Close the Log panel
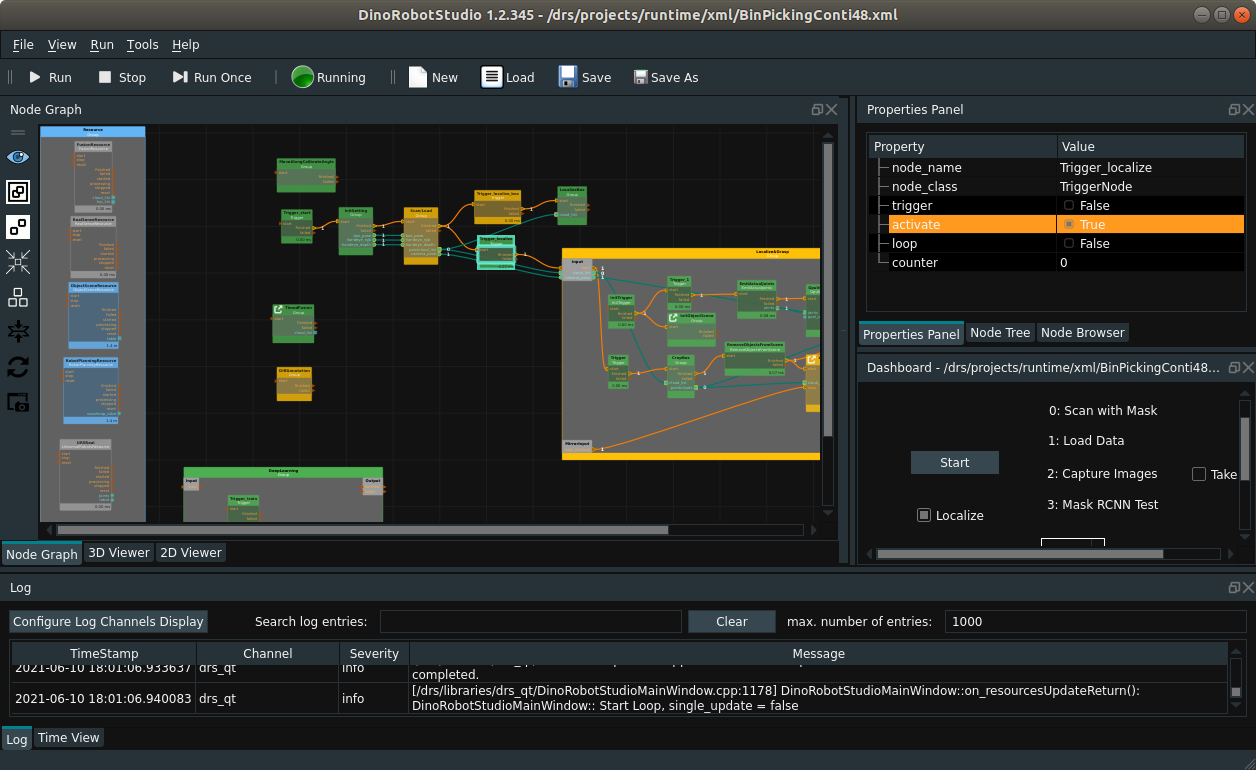Viewport: 1256px width, 770px height. click(x=1248, y=588)
